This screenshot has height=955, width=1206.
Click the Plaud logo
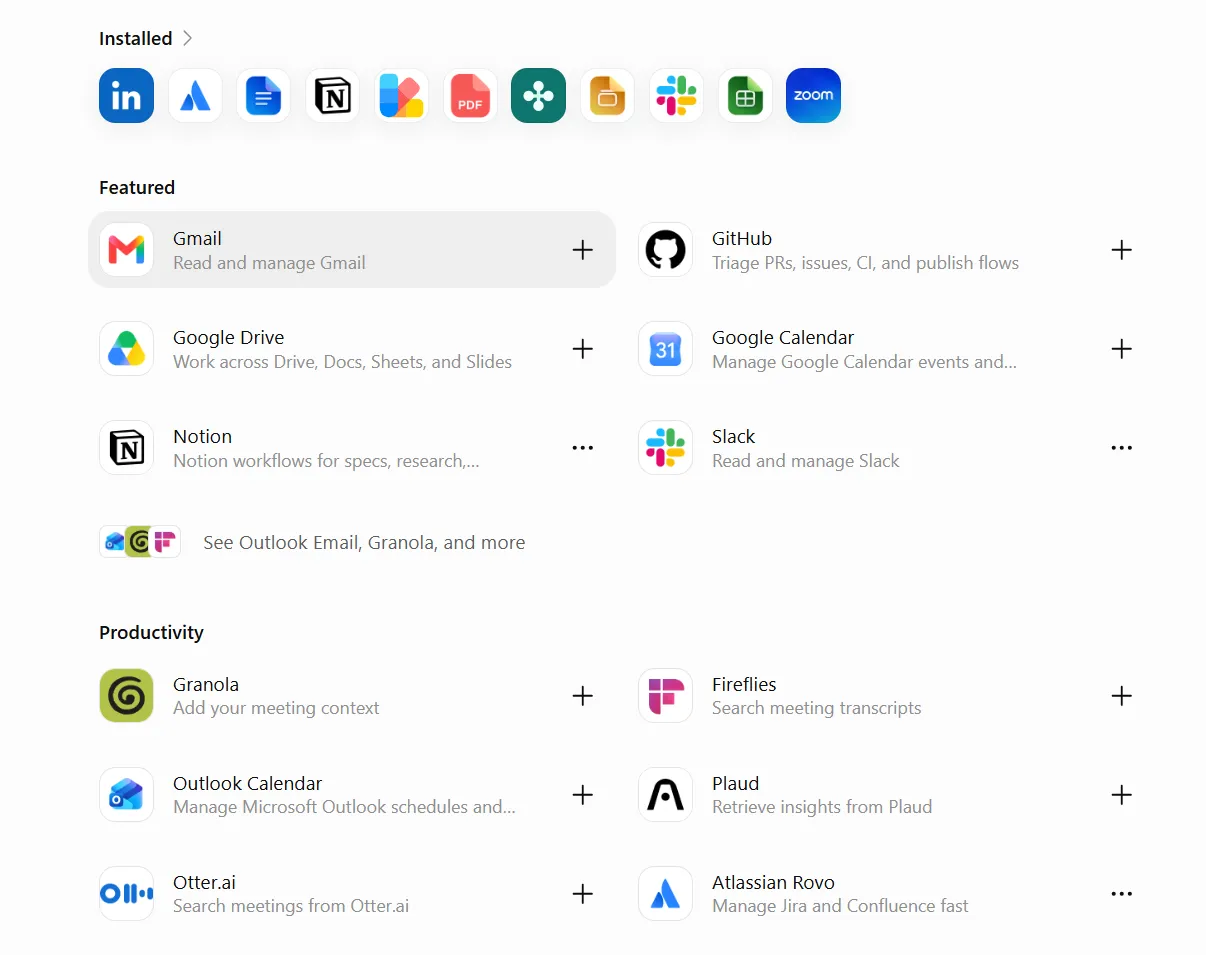click(665, 794)
